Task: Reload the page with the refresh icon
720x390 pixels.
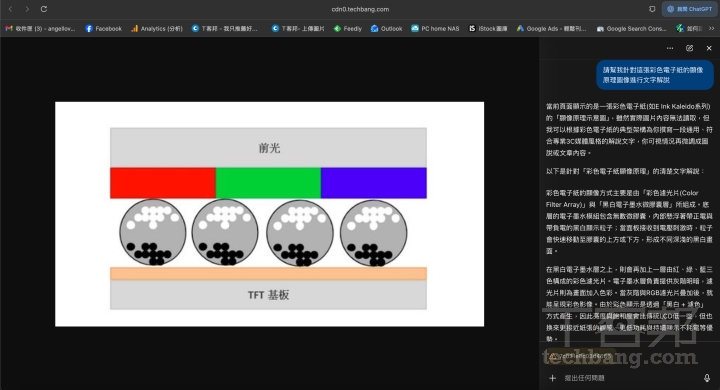Action: [x=44, y=9]
